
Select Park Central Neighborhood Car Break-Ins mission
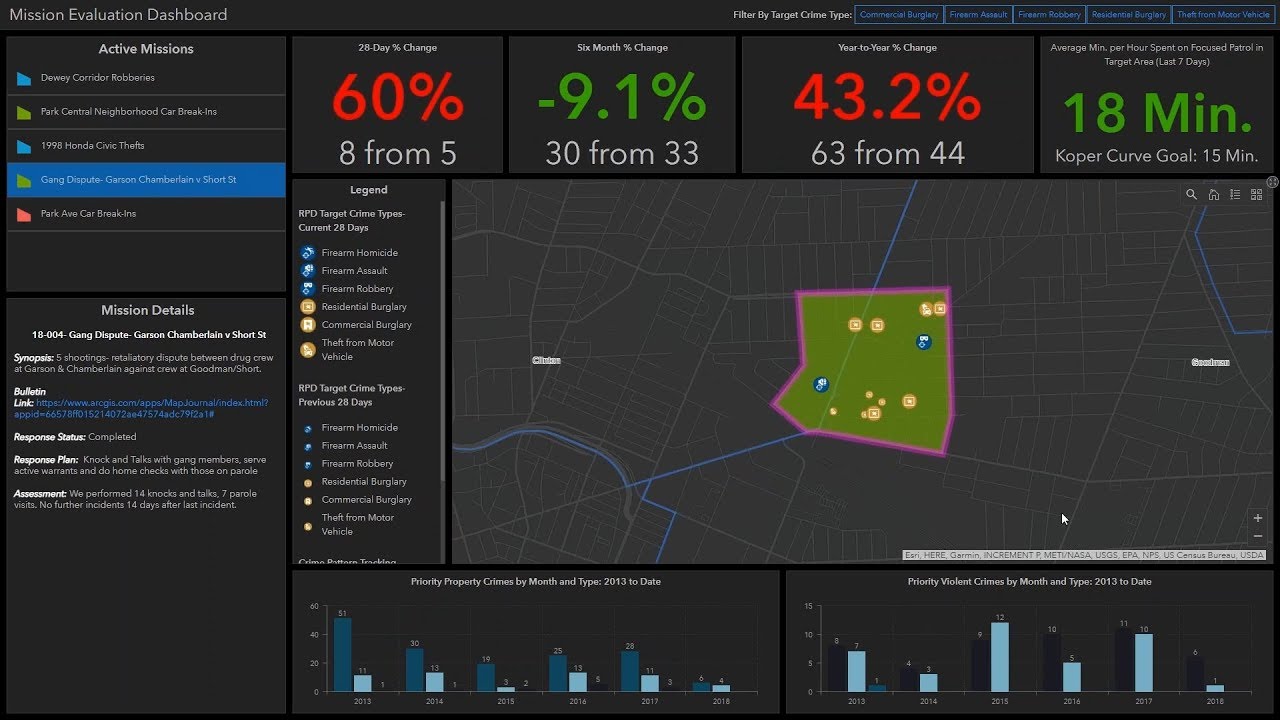tap(146, 112)
